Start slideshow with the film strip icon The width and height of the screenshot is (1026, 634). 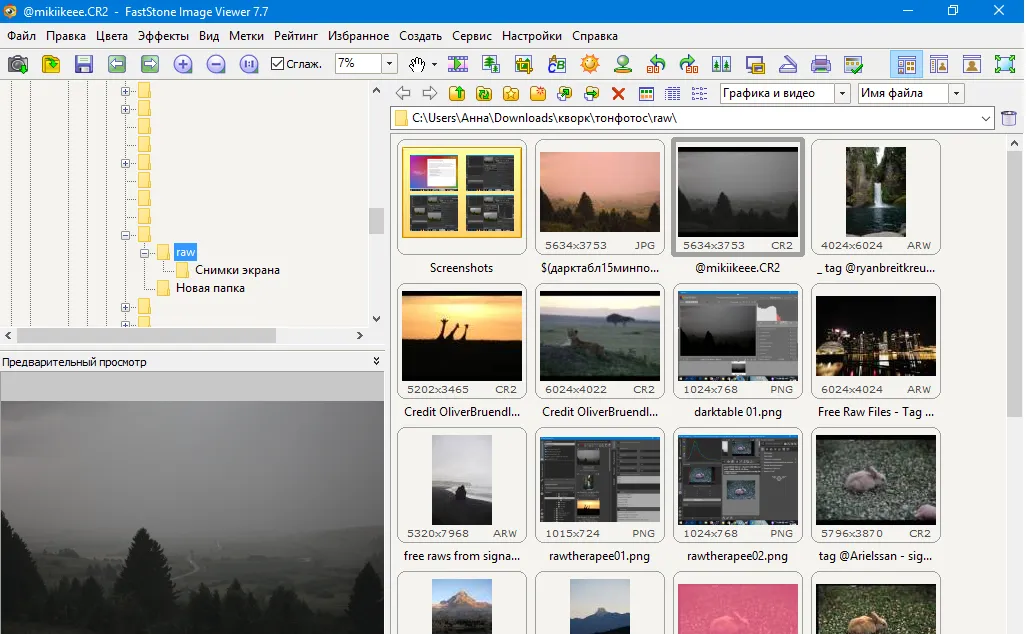tap(458, 64)
